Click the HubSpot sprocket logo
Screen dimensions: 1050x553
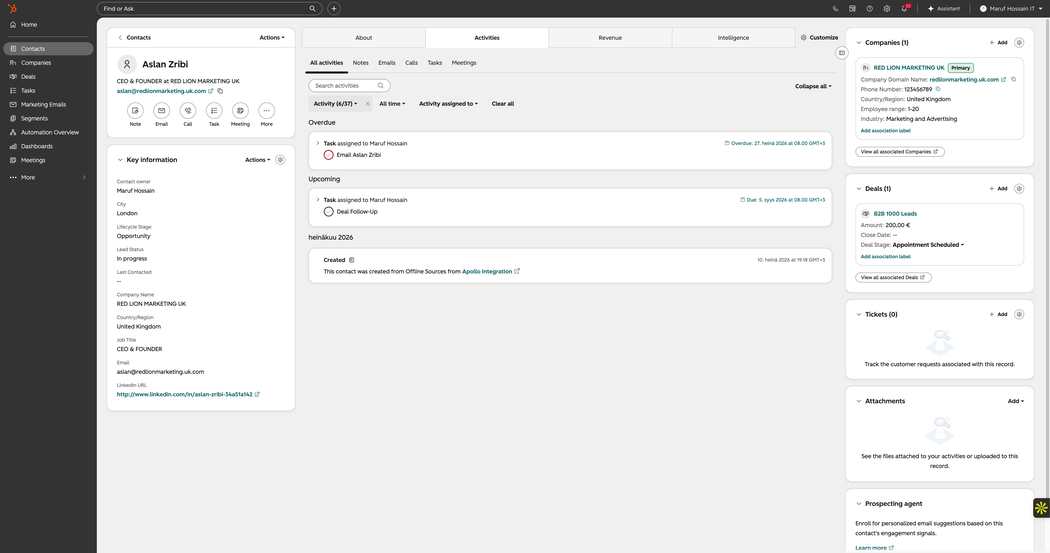[x=12, y=9]
